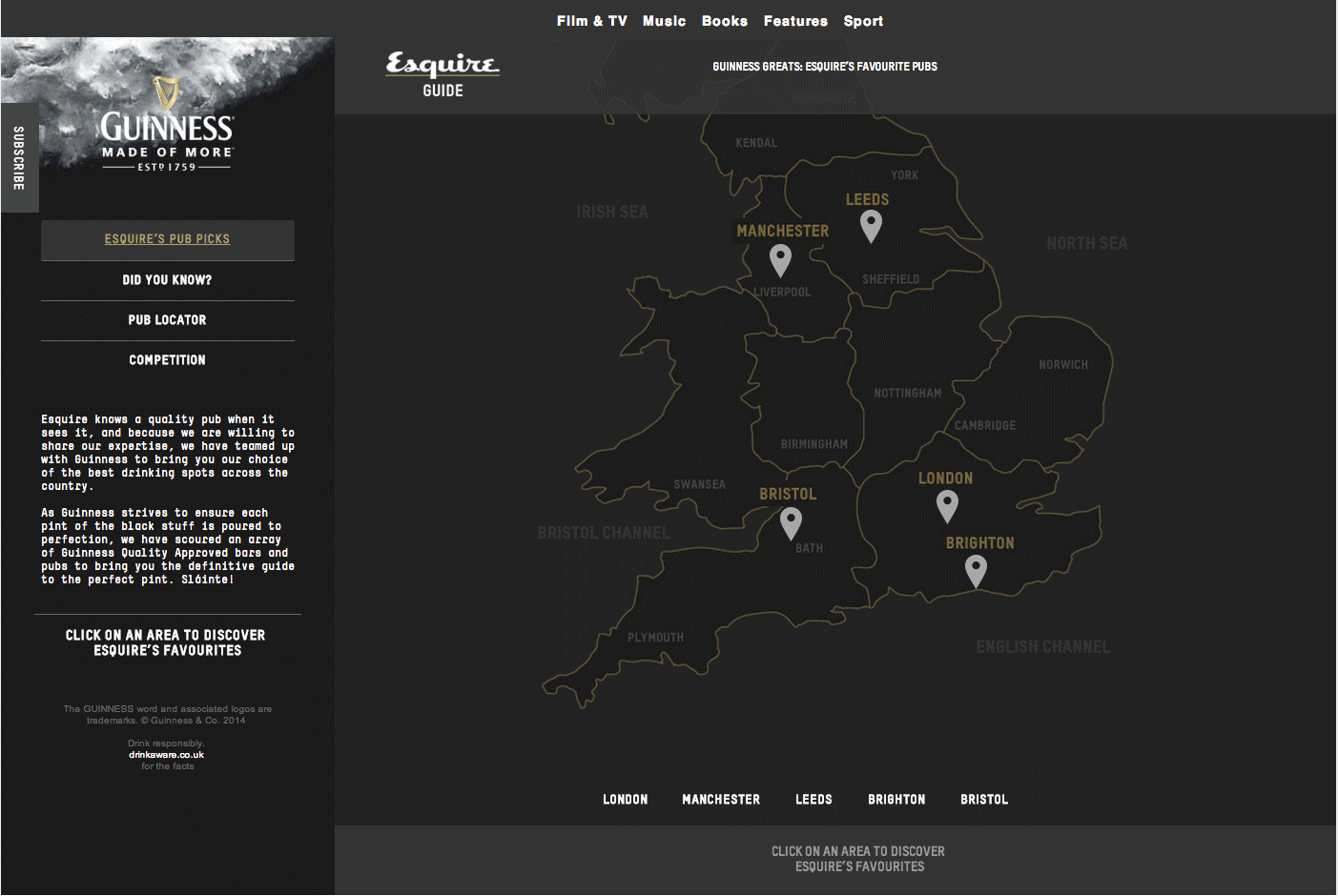
Task: Open the Music section
Action: (665, 21)
